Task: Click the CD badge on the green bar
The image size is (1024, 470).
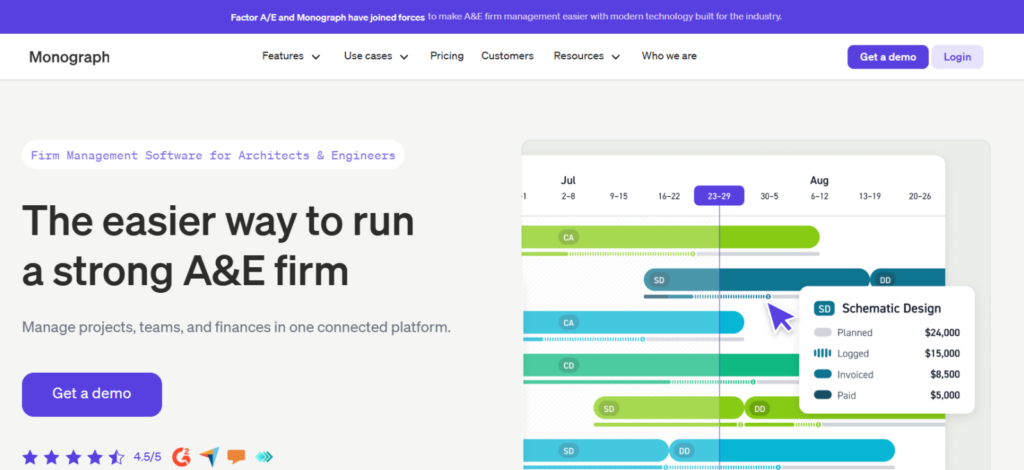Action: (568, 366)
